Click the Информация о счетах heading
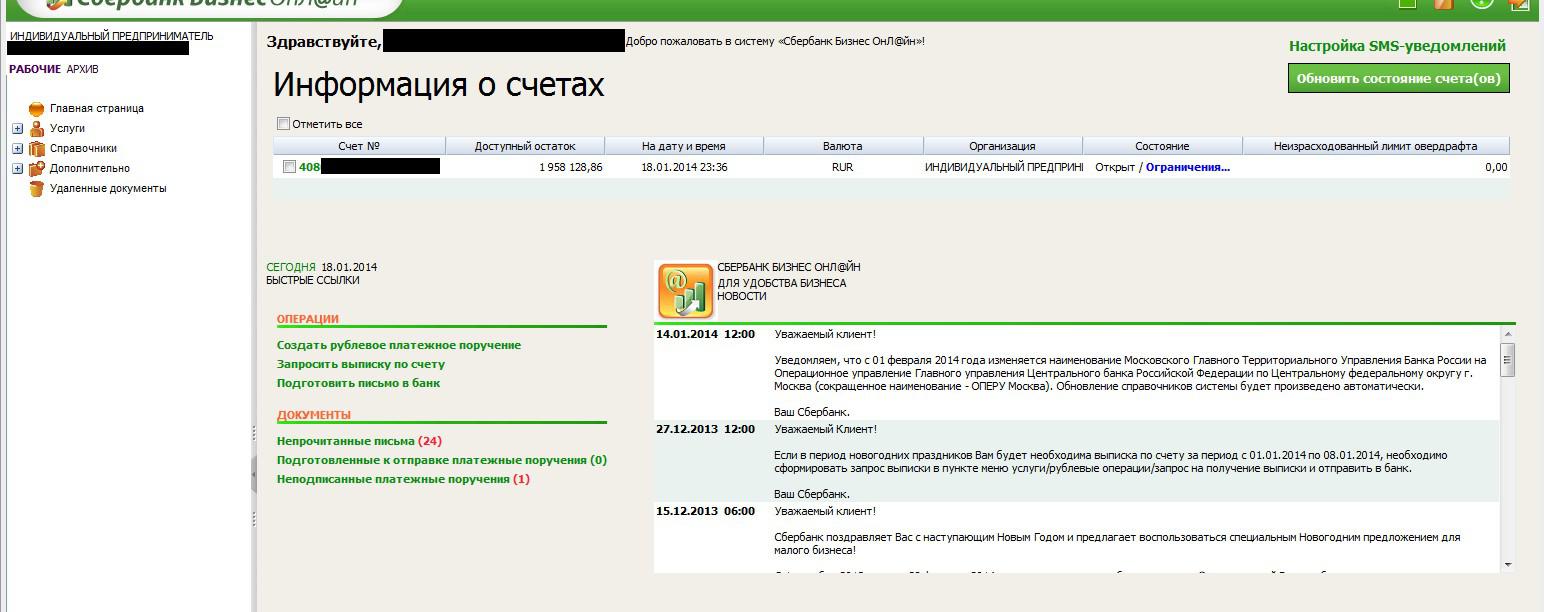Viewport: 1544px width, 612px height. (x=439, y=85)
